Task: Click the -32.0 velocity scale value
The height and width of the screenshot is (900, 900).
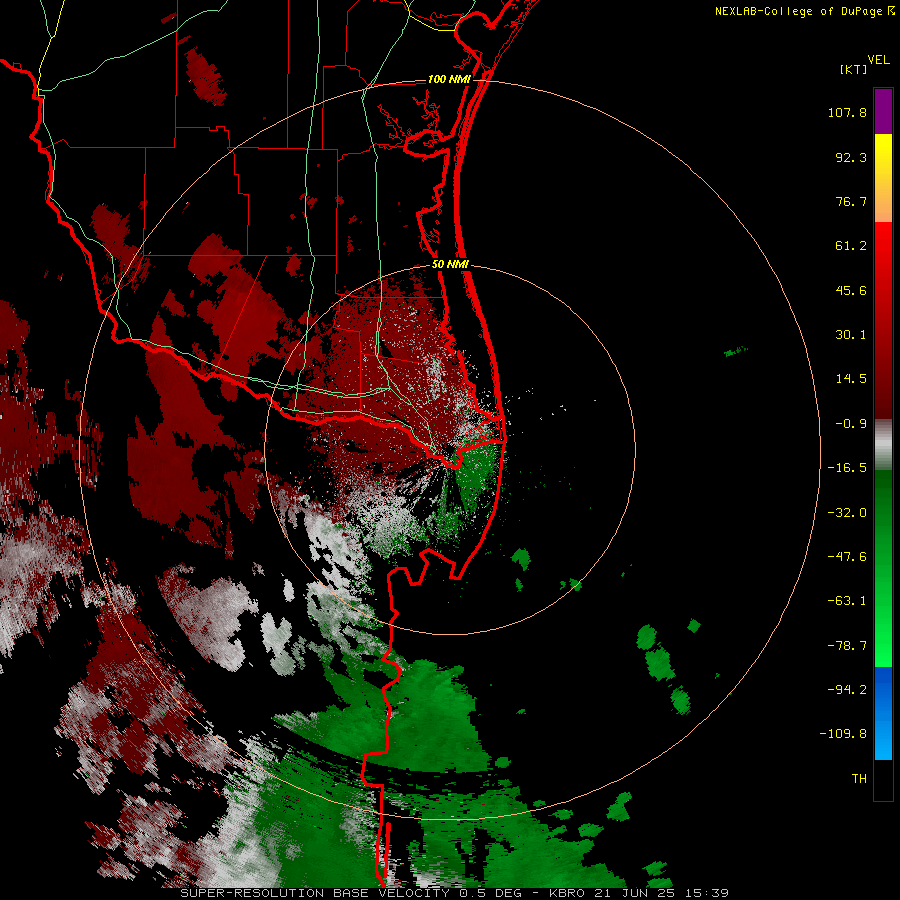Action: pyautogui.click(x=847, y=513)
